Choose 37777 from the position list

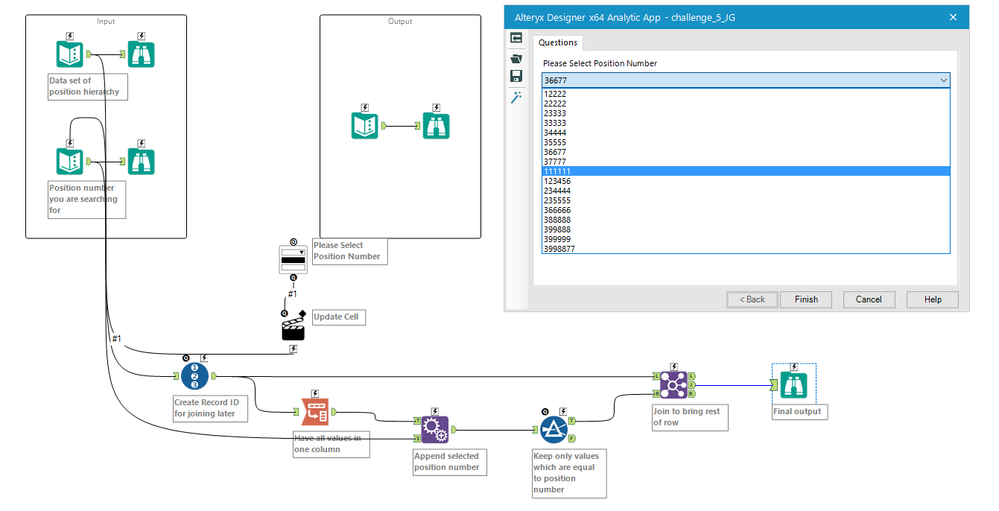[x=746, y=162]
